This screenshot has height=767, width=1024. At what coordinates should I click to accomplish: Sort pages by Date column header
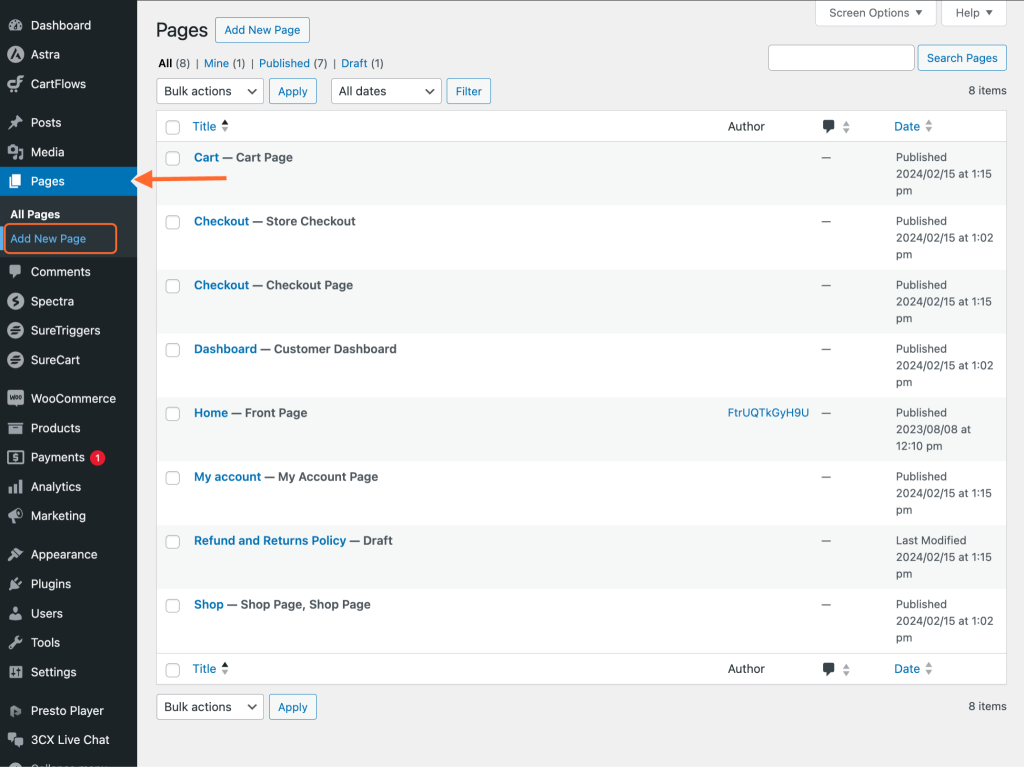[x=907, y=127]
